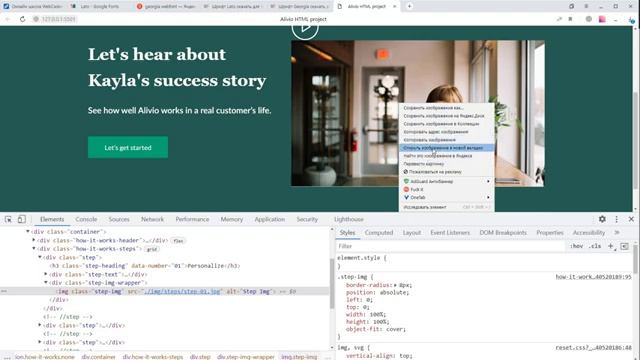Open AdGuard Antibanner submenu arrow
Image resolution: width=640 pixels, height=360 pixels.
click(x=488, y=181)
